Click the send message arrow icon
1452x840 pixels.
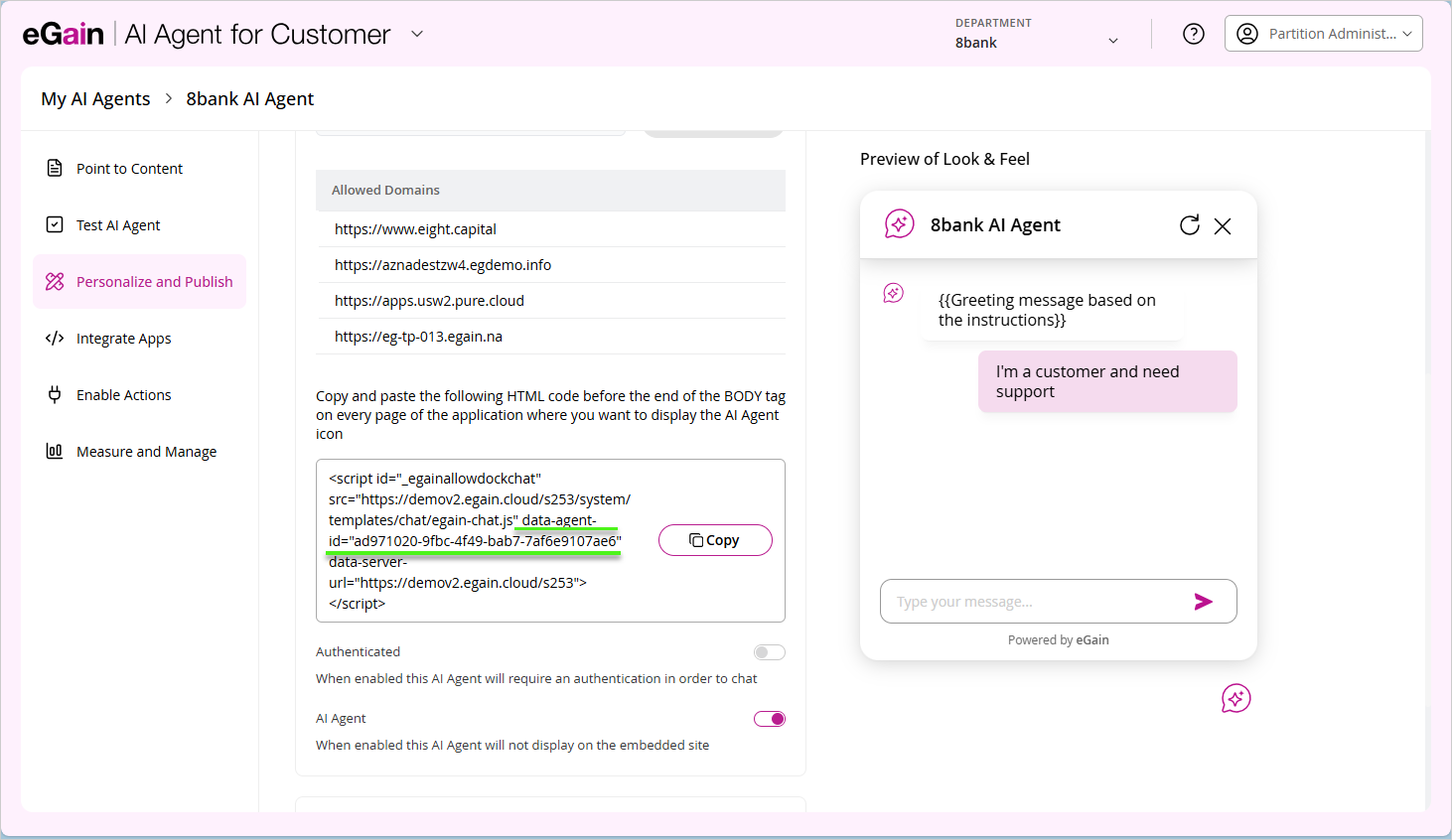(x=1203, y=601)
